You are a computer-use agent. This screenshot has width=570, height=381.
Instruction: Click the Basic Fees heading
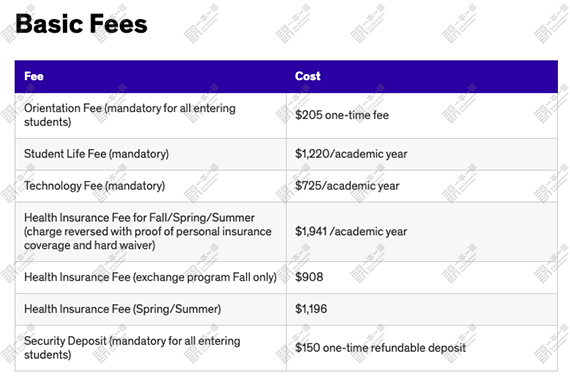tap(81, 24)
